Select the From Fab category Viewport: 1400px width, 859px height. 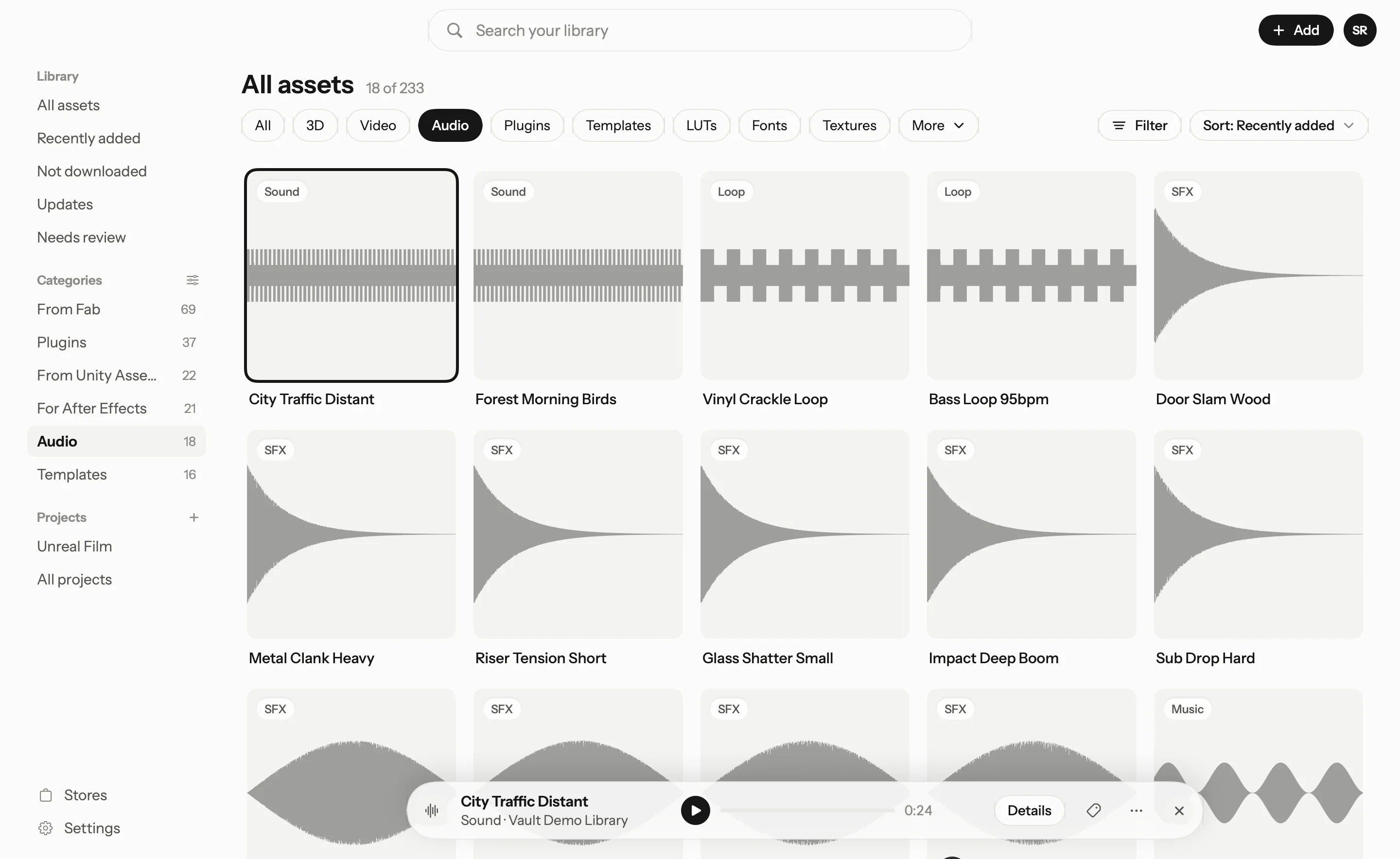[x=117, y=309]
